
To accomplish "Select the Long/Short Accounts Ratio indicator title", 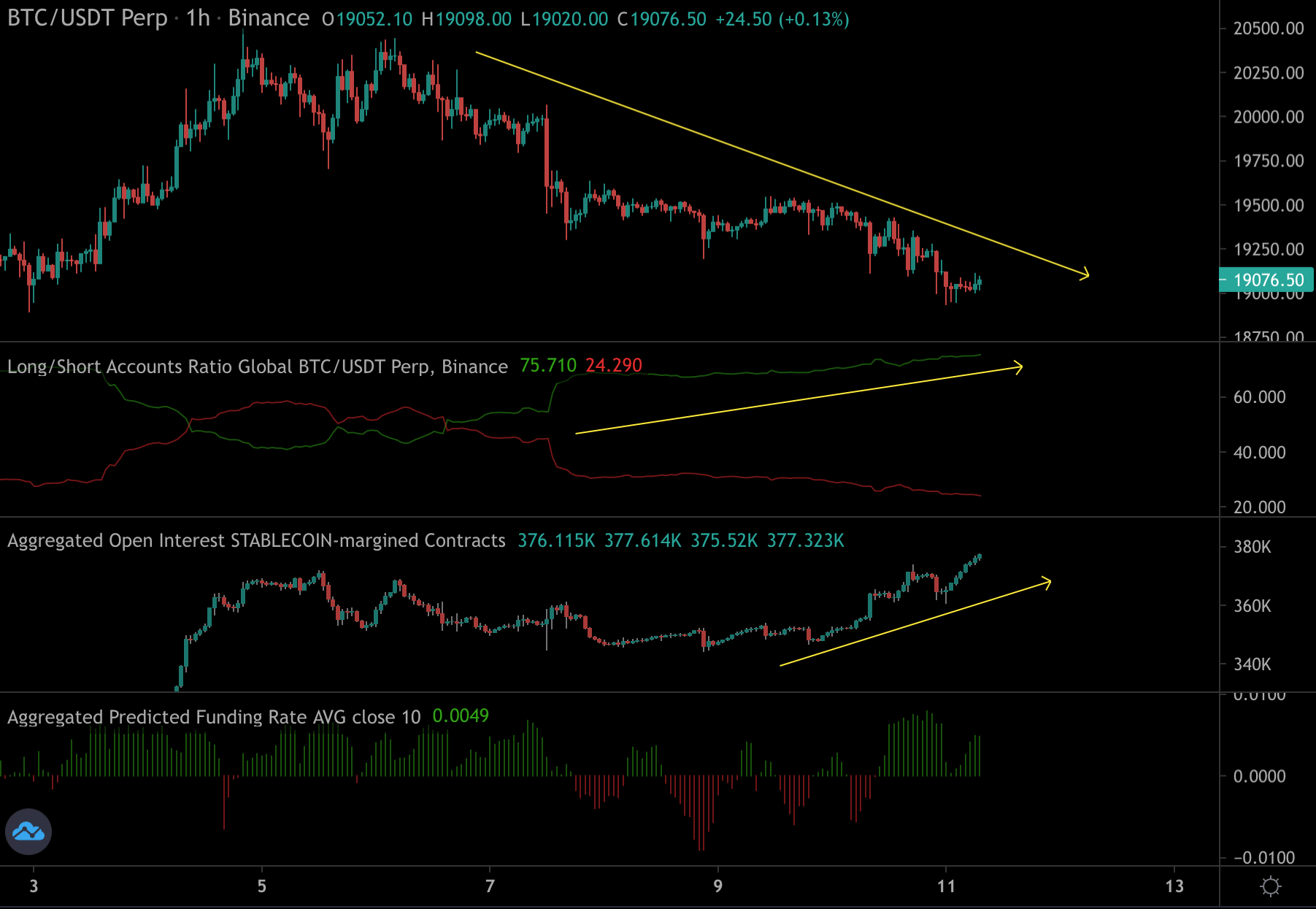I will [257, 367].
